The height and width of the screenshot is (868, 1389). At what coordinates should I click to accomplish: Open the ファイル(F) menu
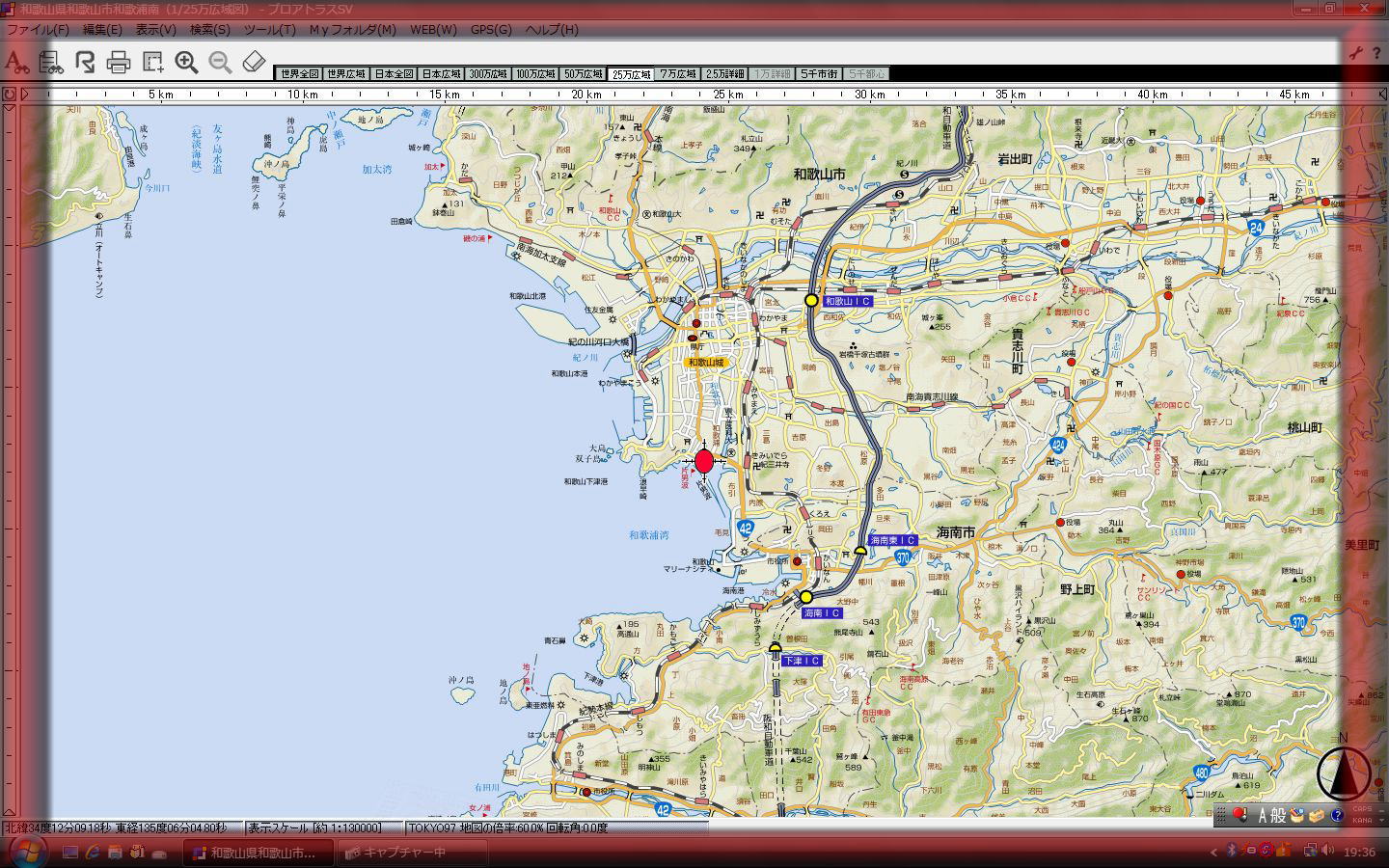38,30
